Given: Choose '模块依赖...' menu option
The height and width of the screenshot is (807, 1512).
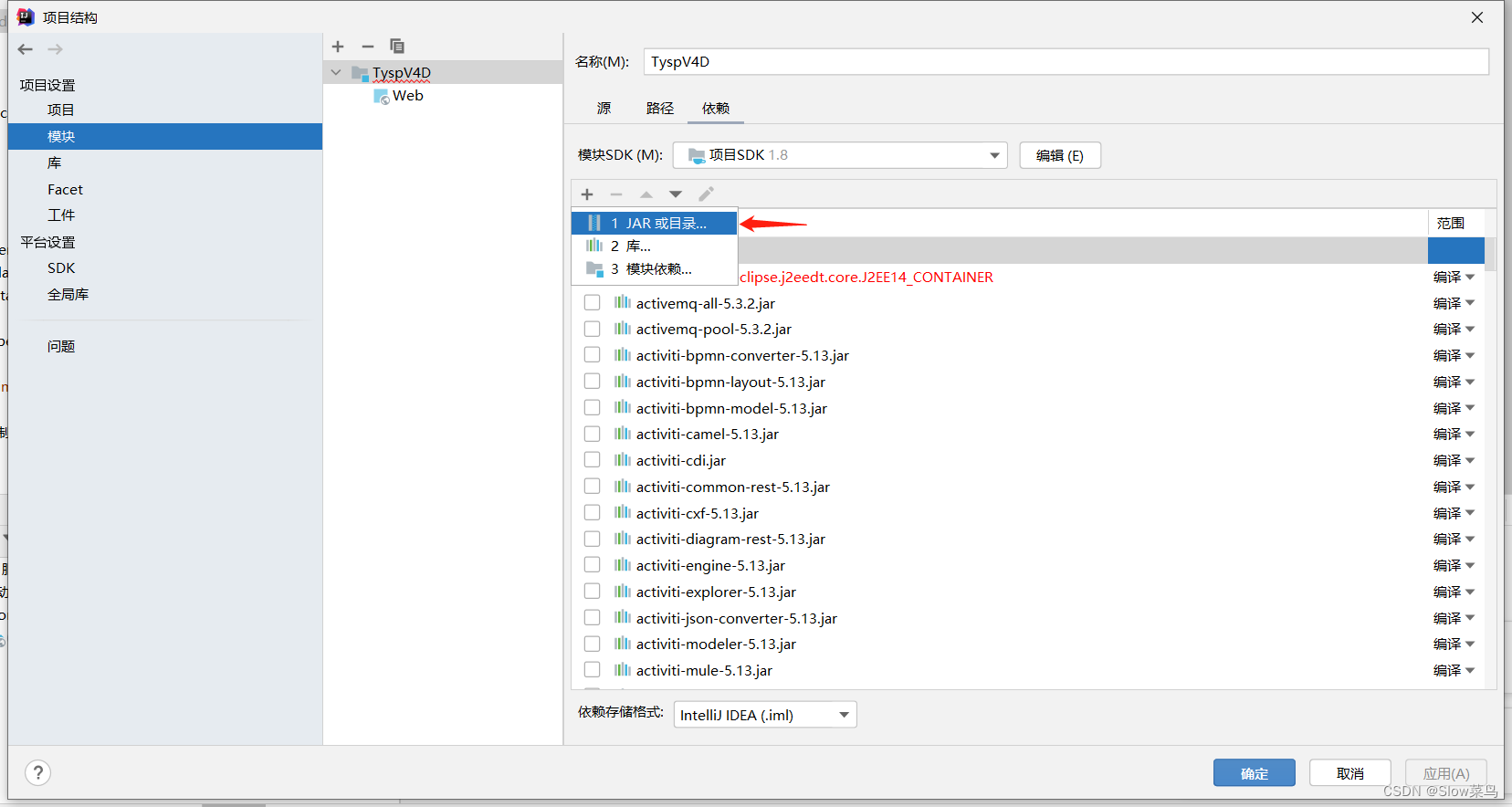Looking at the screenshot, I should 654,269.
